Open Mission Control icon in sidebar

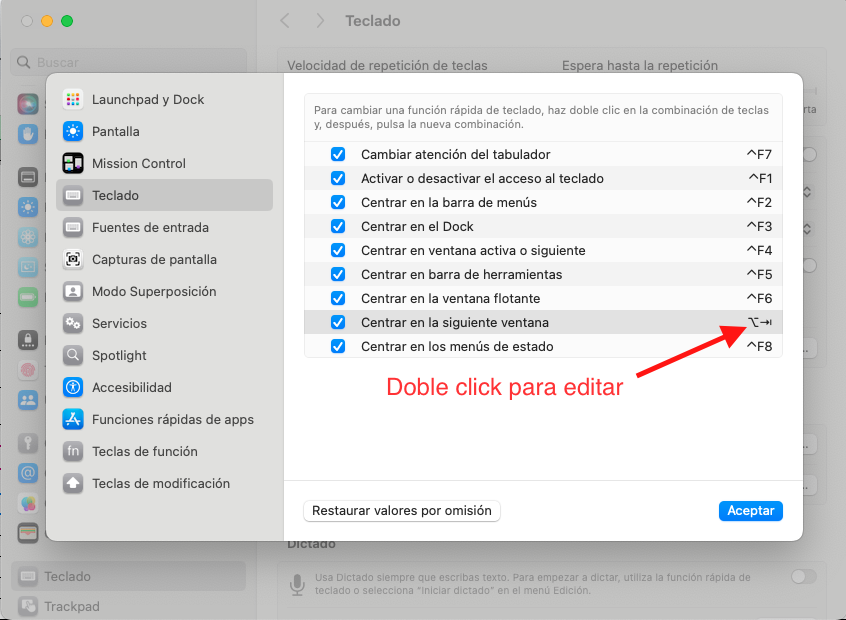click(x=73, y=163)
